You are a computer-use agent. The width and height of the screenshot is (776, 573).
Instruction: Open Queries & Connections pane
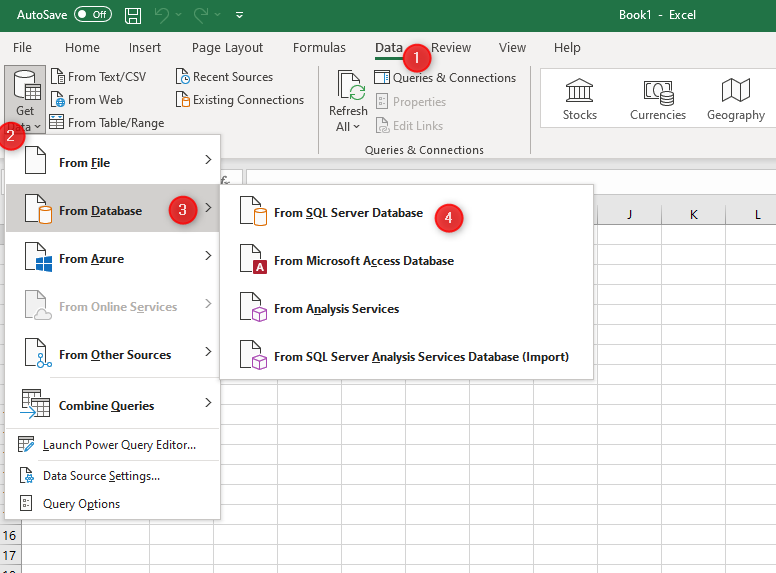pos(445,78)
